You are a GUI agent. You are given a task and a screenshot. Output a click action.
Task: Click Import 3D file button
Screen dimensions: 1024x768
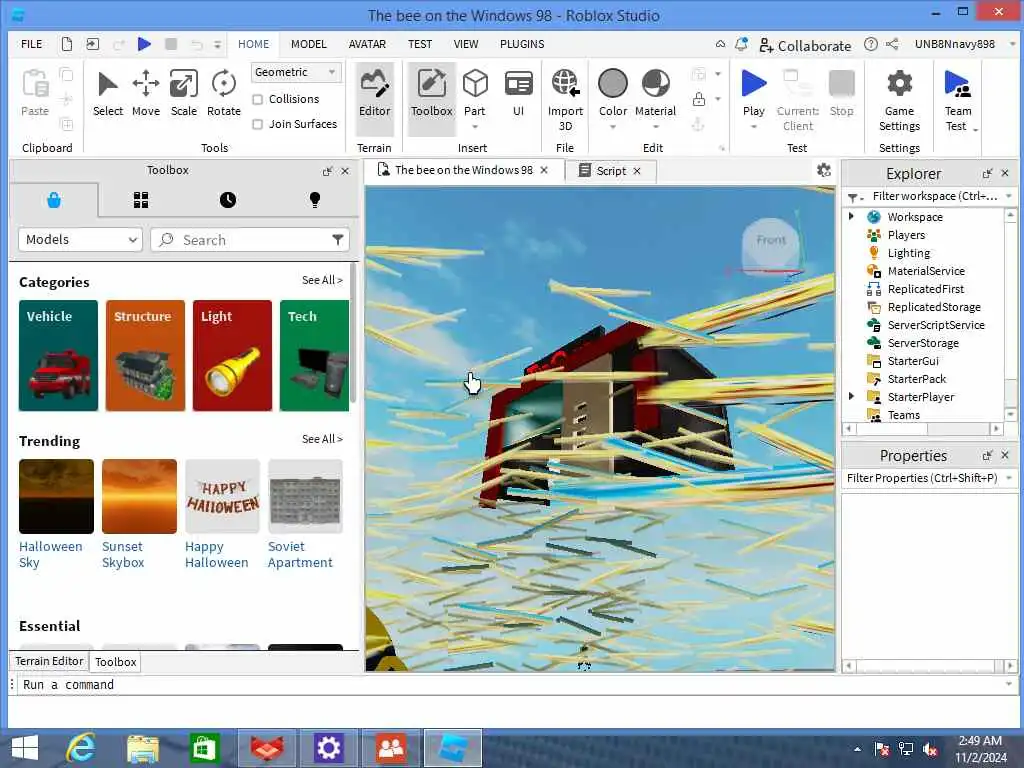click(565, 99)
